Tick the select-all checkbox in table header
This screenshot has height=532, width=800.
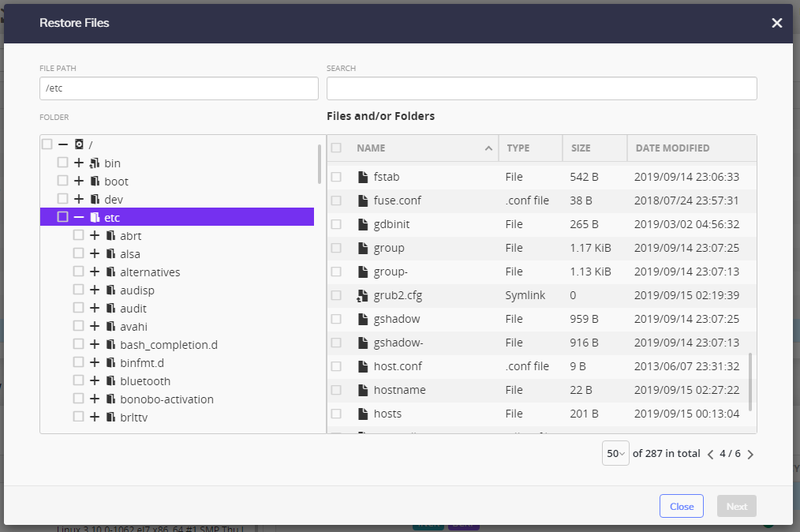pyautogui.click(x=336, y=148)
